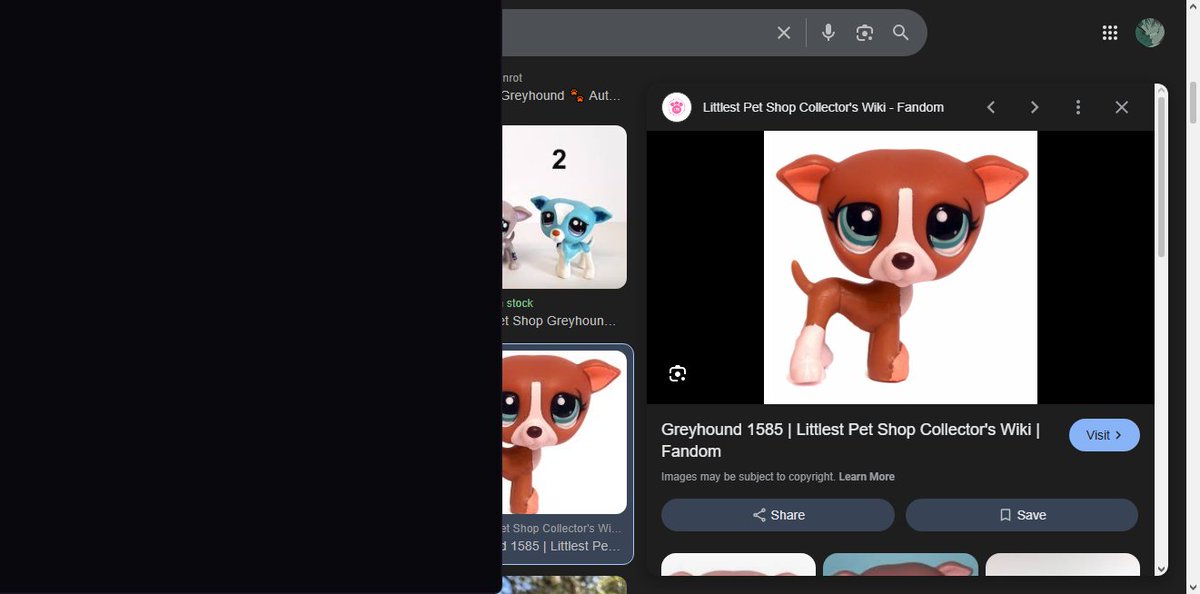
Task: Clear the search box text
Action: pos(784,33)
